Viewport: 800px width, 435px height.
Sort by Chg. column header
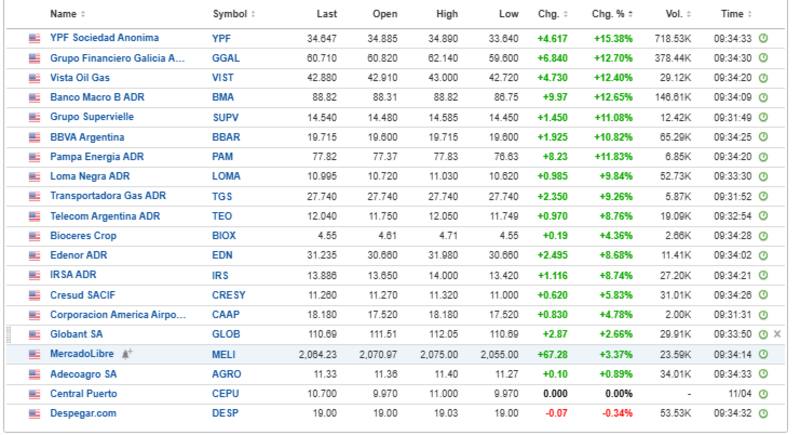click(551, 14)
